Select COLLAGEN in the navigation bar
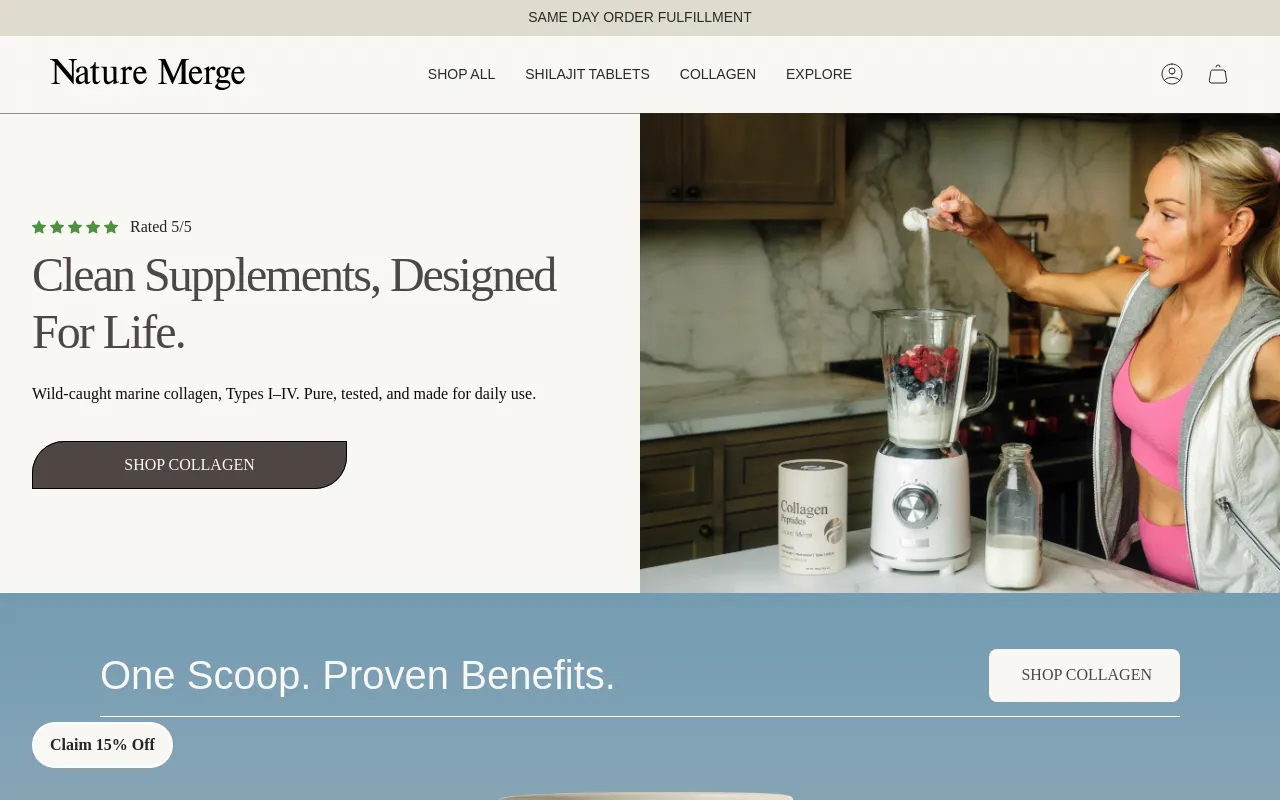The height and width of the screenshot is (800, 1280). coord(718,74)
